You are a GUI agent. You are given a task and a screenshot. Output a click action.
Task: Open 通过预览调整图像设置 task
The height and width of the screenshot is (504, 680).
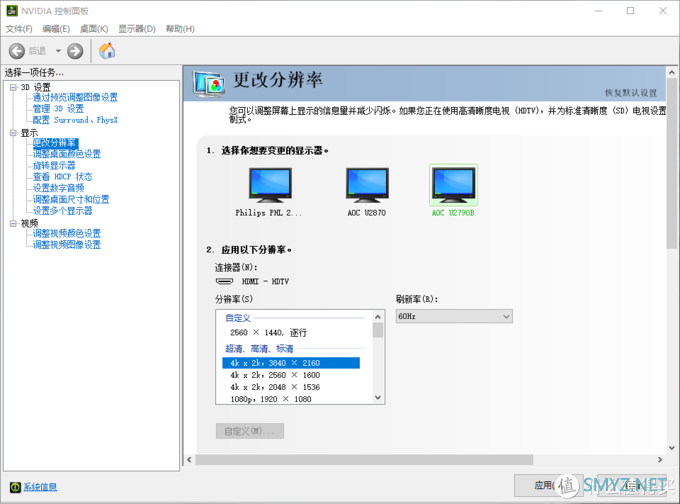[75, 97]
